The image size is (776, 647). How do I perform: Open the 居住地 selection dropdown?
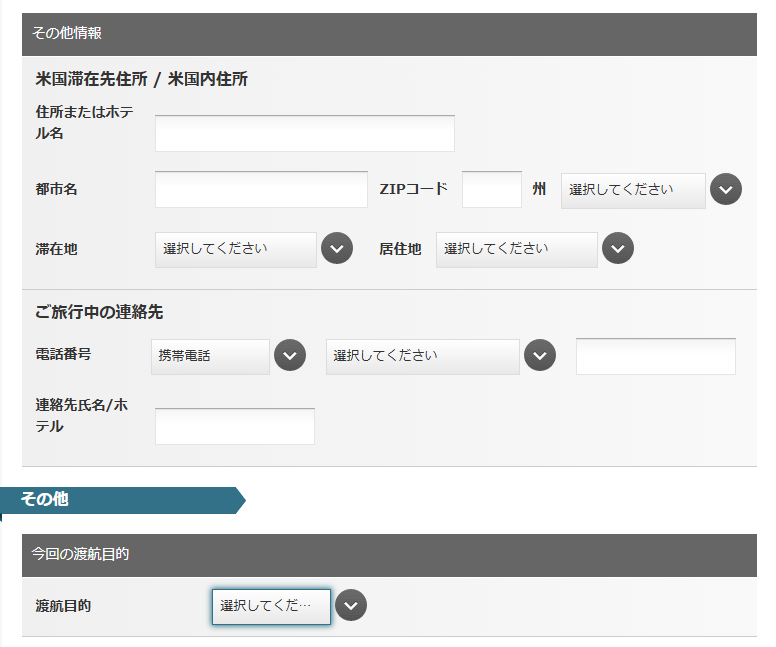click(517, 250)
